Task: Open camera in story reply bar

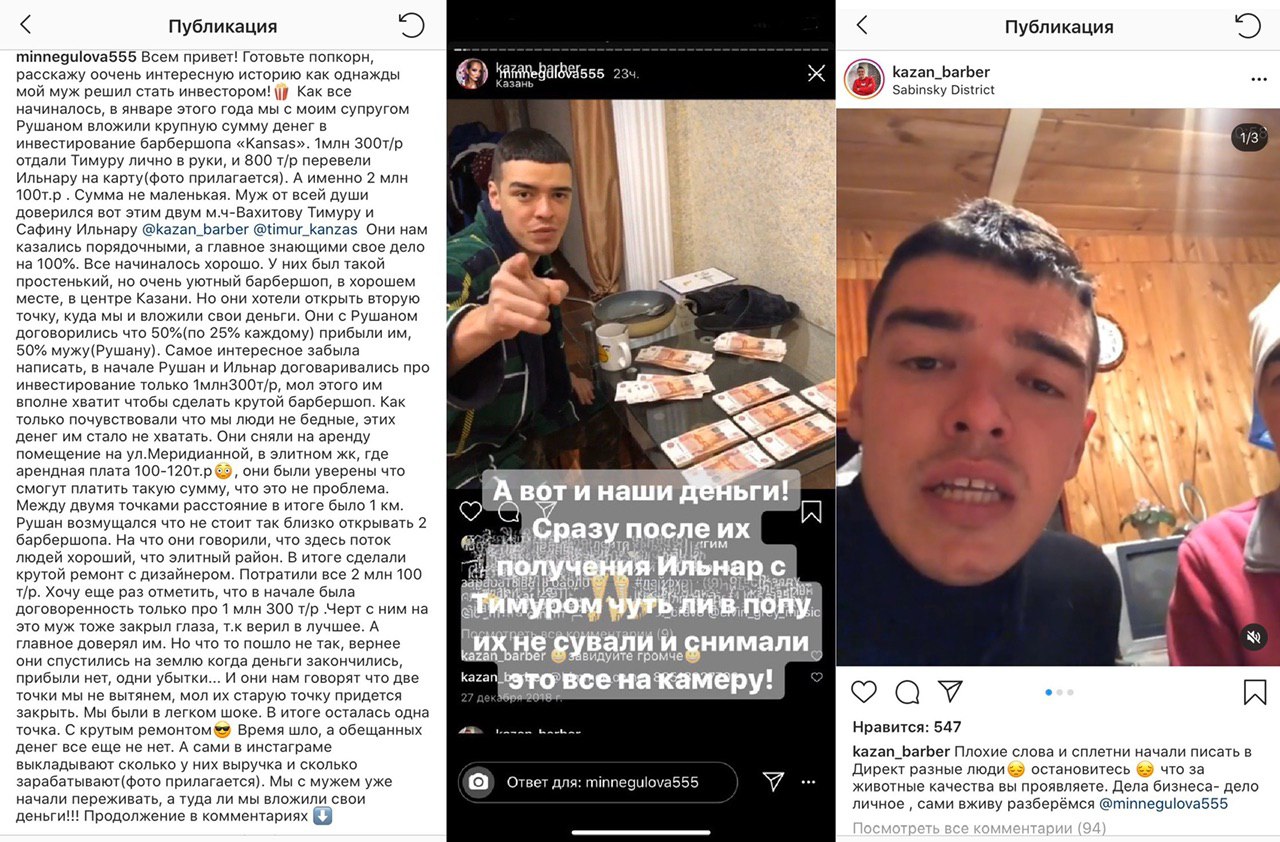Action: [479, 782]
